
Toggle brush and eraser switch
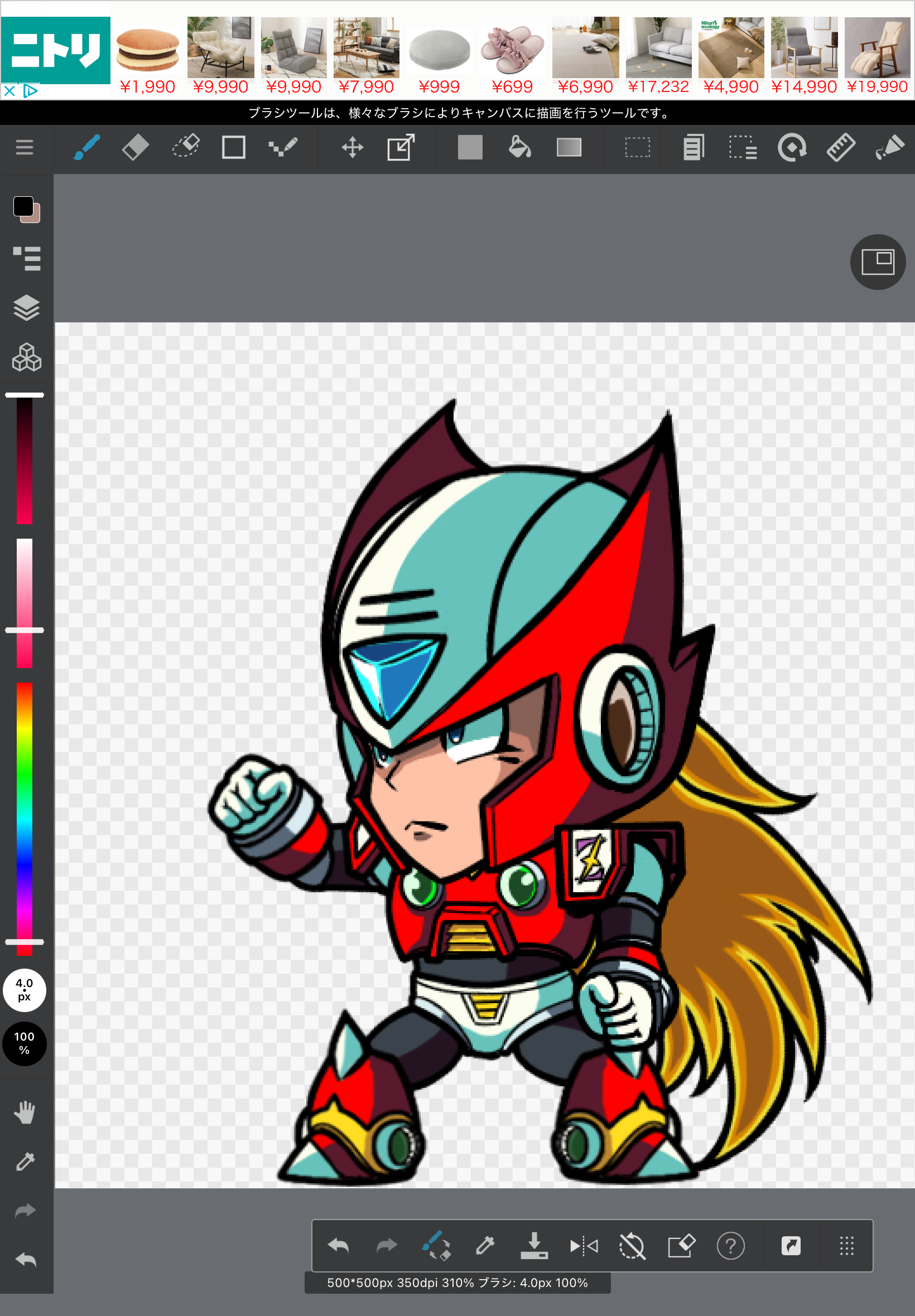tap(436, 1246)
